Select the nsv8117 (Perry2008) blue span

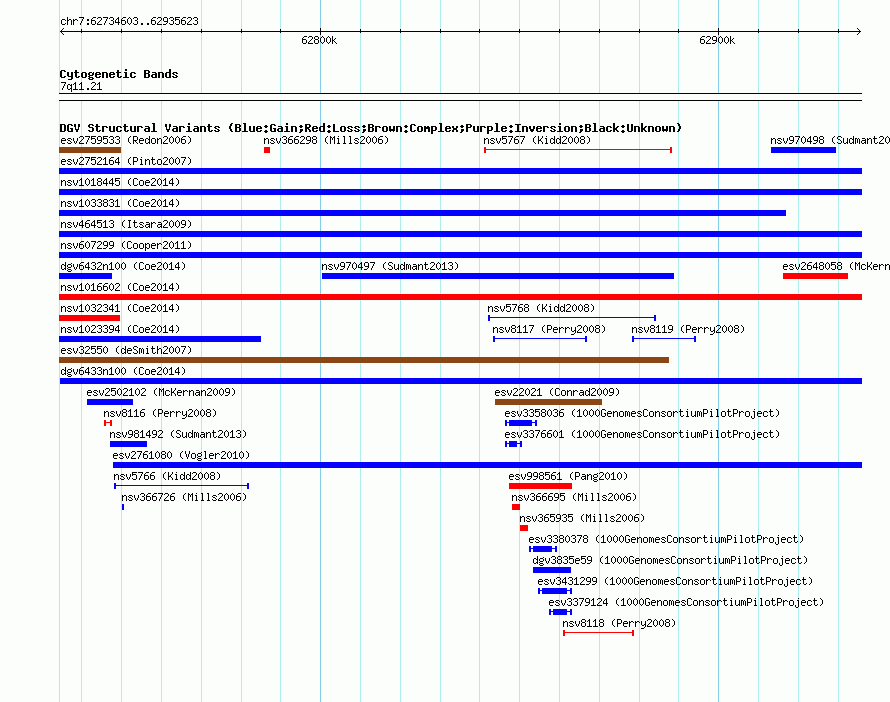coord(540,339)
